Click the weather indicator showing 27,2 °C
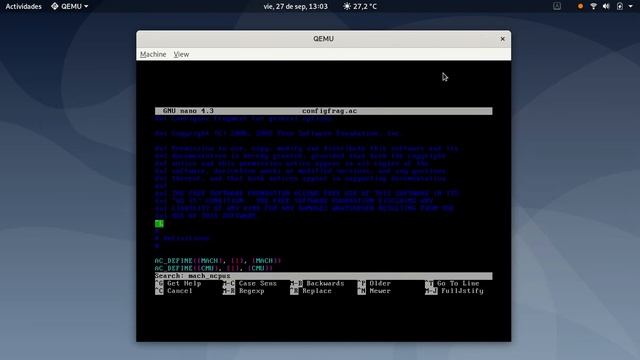 pos(360,6)
